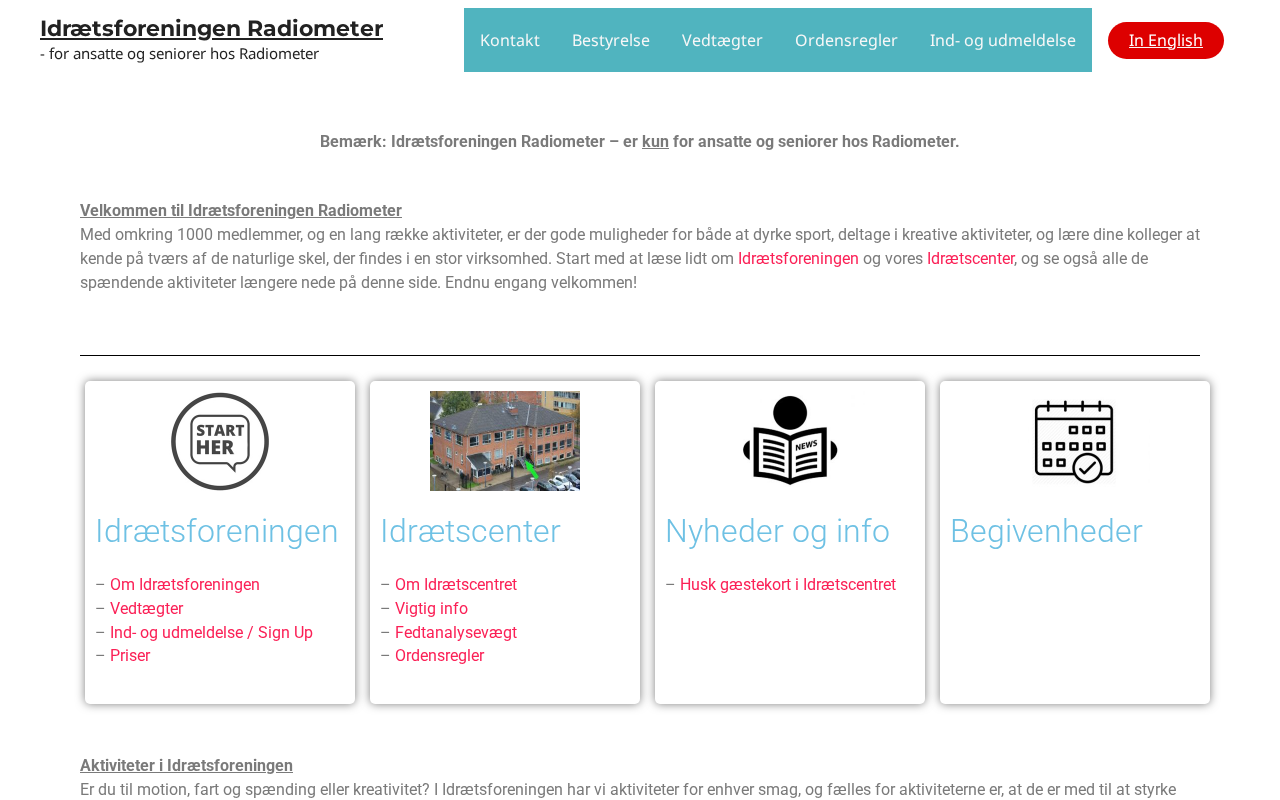Click the 'Begivenheder' card heading

click(x=1046, y=531)
